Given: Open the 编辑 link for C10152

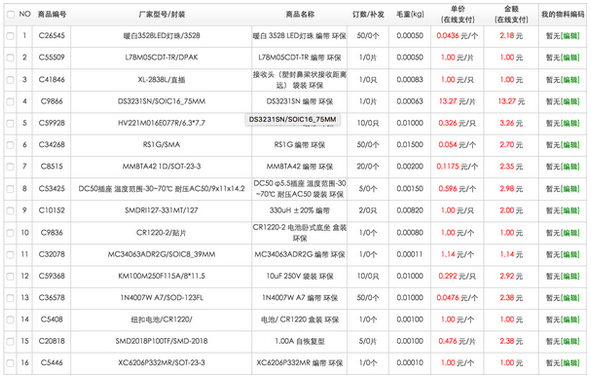Looking at the screenshot, I should pyautogui.click(x=570, y=211).
